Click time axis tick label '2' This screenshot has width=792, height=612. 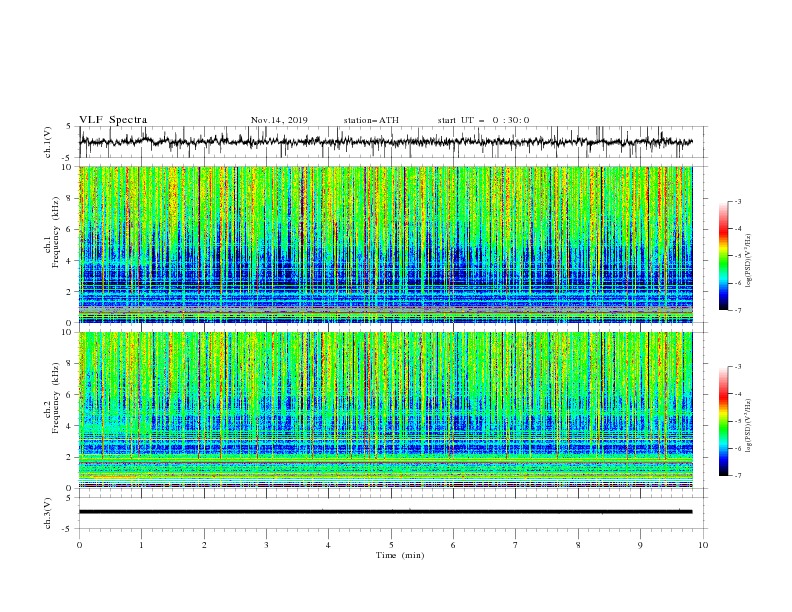204,545
